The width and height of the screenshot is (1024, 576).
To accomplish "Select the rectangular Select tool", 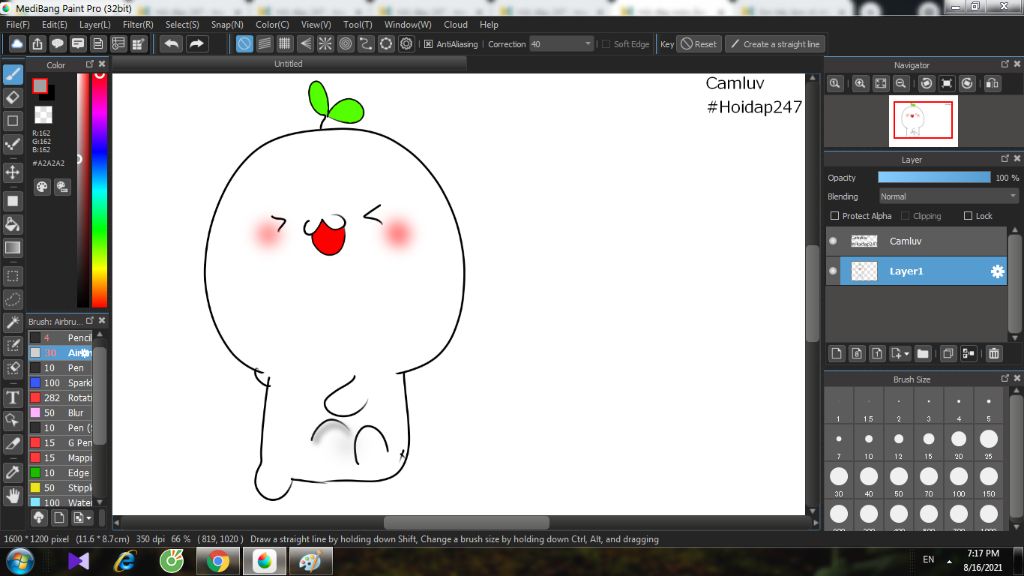I will pyautogui.click(x=12, y=276).
